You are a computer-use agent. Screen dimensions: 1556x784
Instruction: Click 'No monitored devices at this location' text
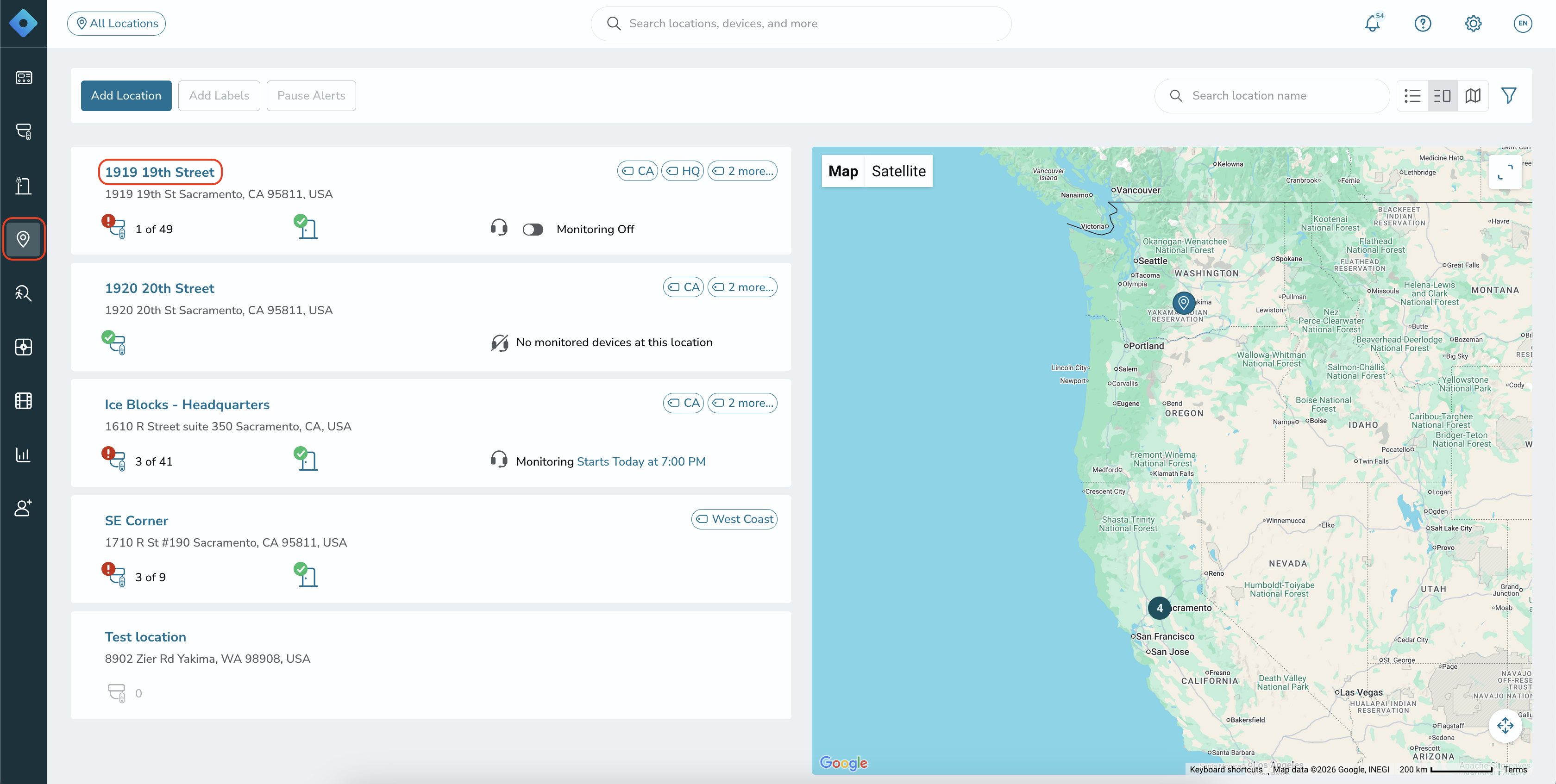[x=615, y=342]
